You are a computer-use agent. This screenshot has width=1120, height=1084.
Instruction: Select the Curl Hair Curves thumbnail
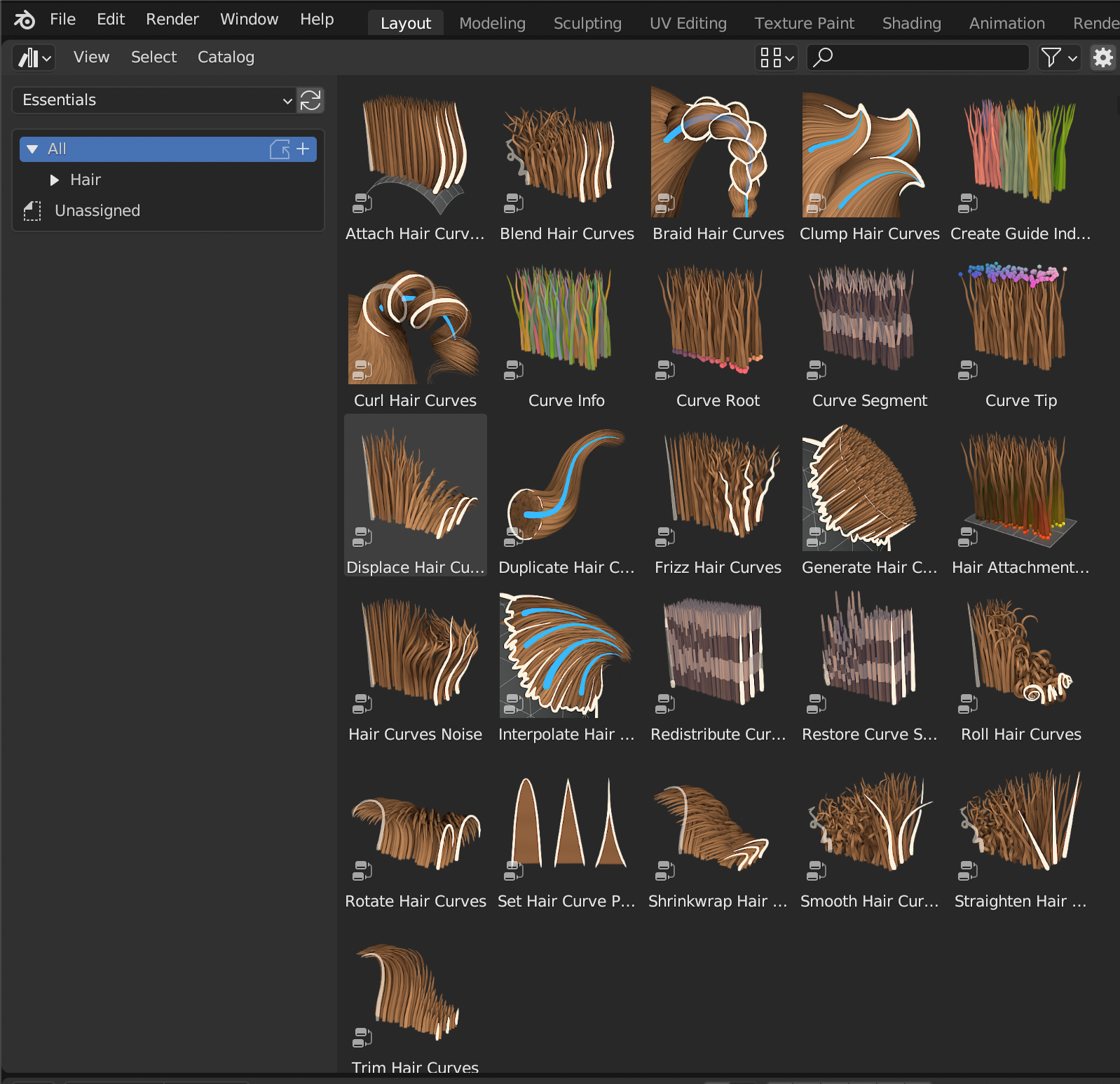(415, 327)
